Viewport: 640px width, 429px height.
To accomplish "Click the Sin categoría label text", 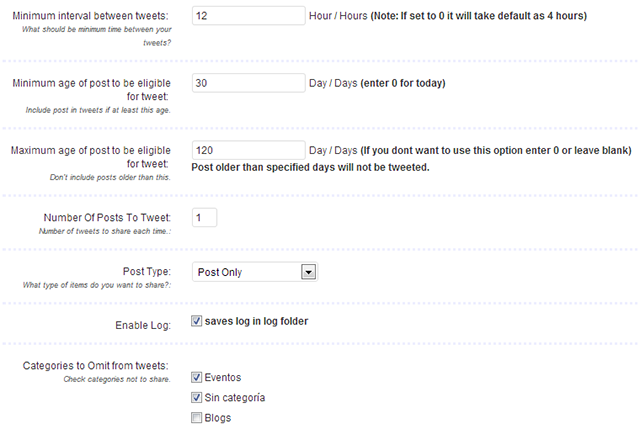I will point(235,398).
